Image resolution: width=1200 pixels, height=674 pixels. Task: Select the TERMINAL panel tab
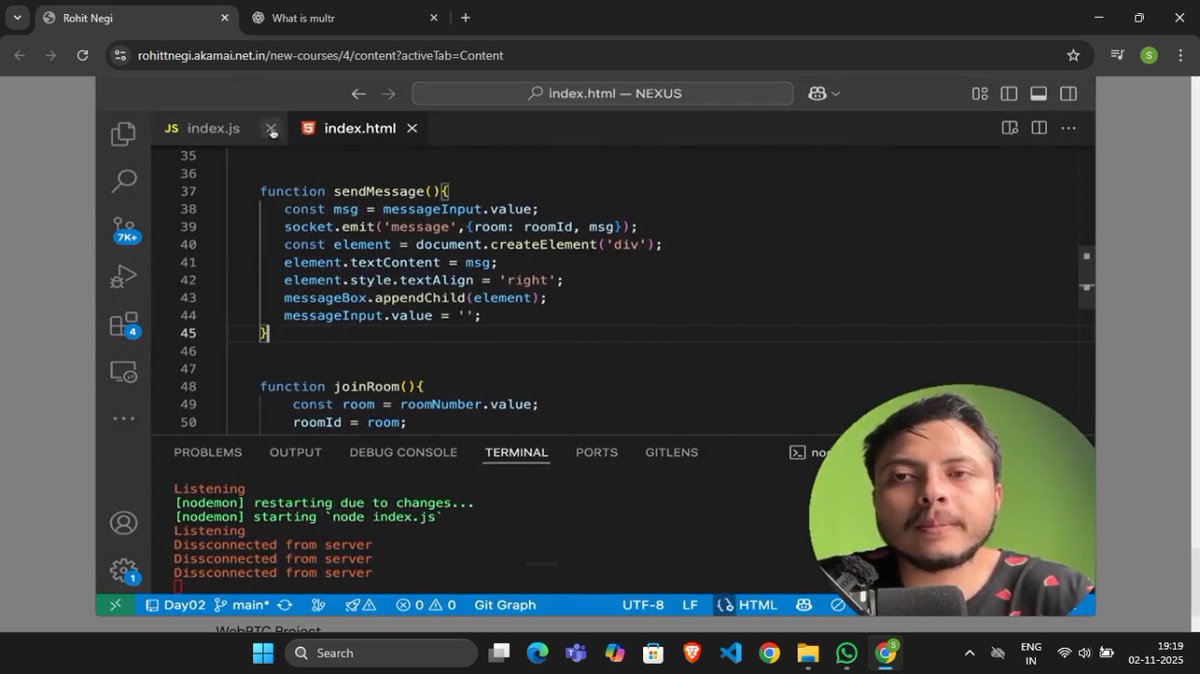pos(516,452)
